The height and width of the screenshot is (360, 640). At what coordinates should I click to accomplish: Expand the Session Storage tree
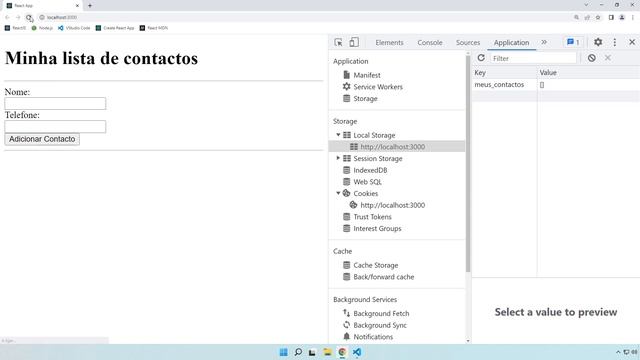click(x=338, y=158)
